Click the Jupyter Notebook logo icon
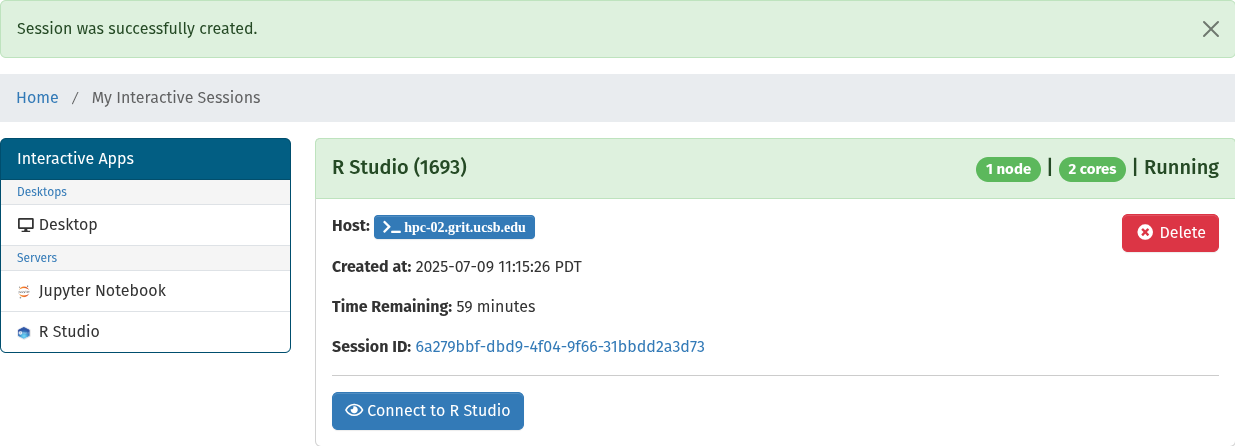The width and height of the screenshot is (1235, 446). [25, 292]
